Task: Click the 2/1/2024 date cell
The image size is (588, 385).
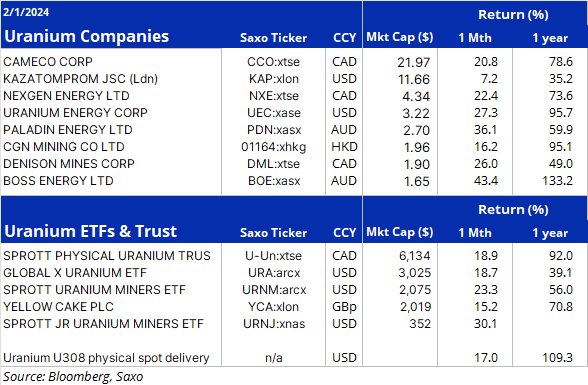Action: coord(26,12)
